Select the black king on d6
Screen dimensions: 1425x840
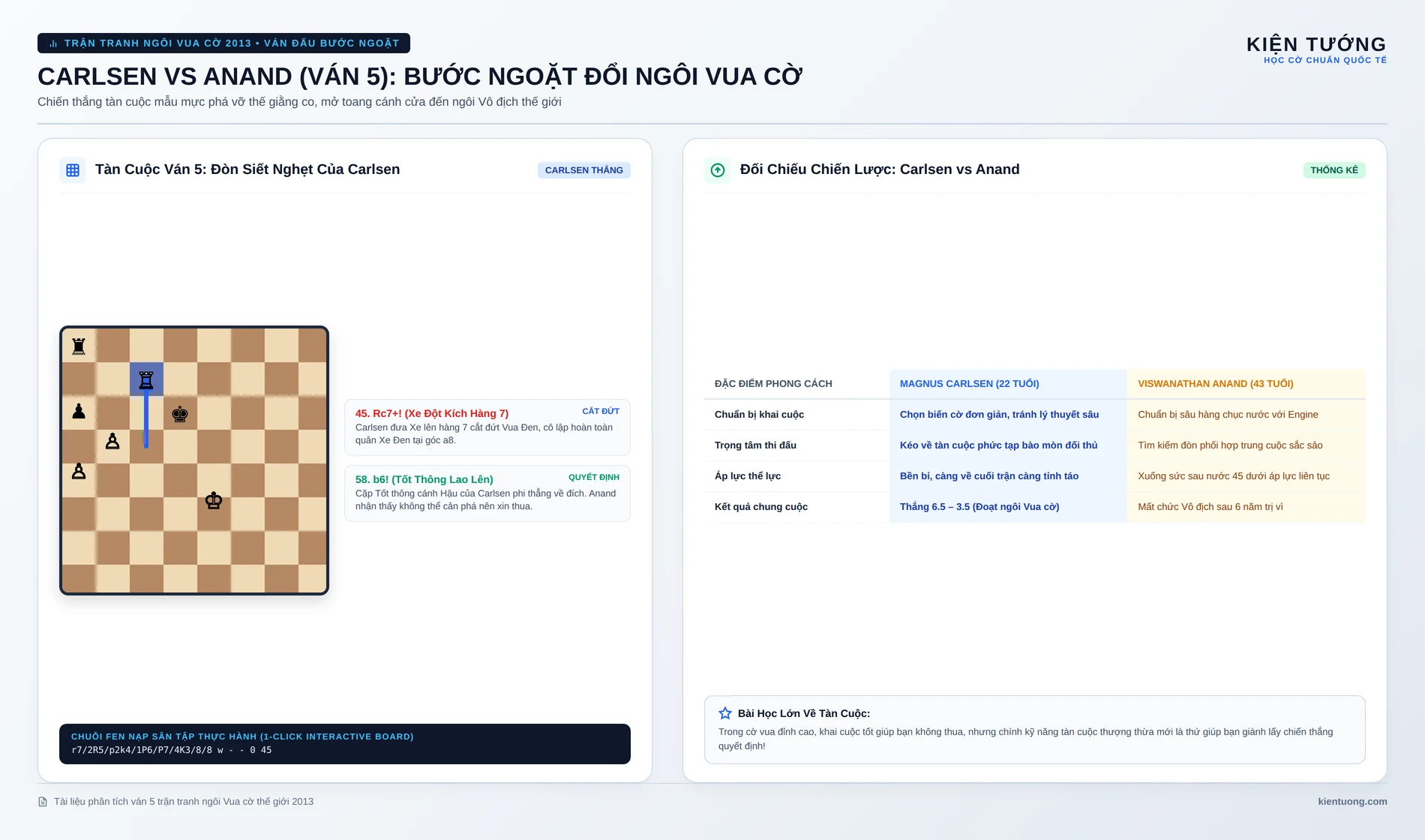point(180,414)
